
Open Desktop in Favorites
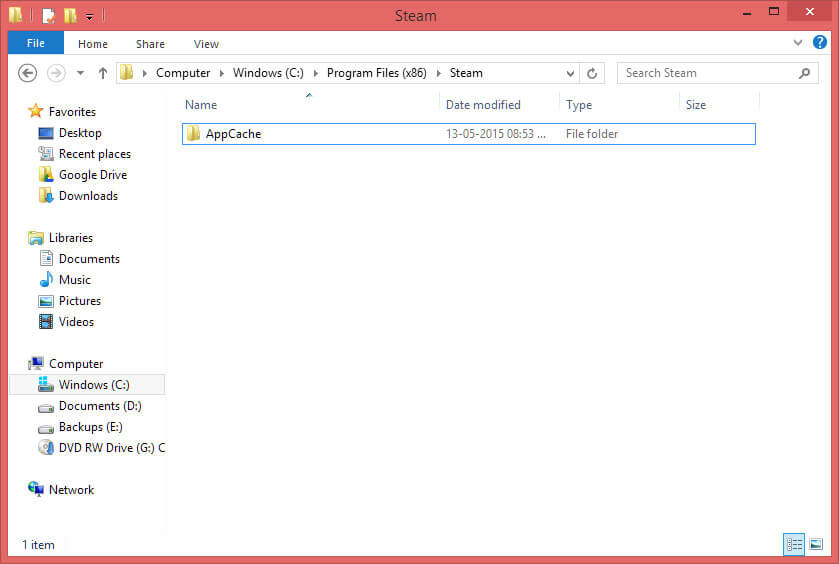click(x=80, y=133)
